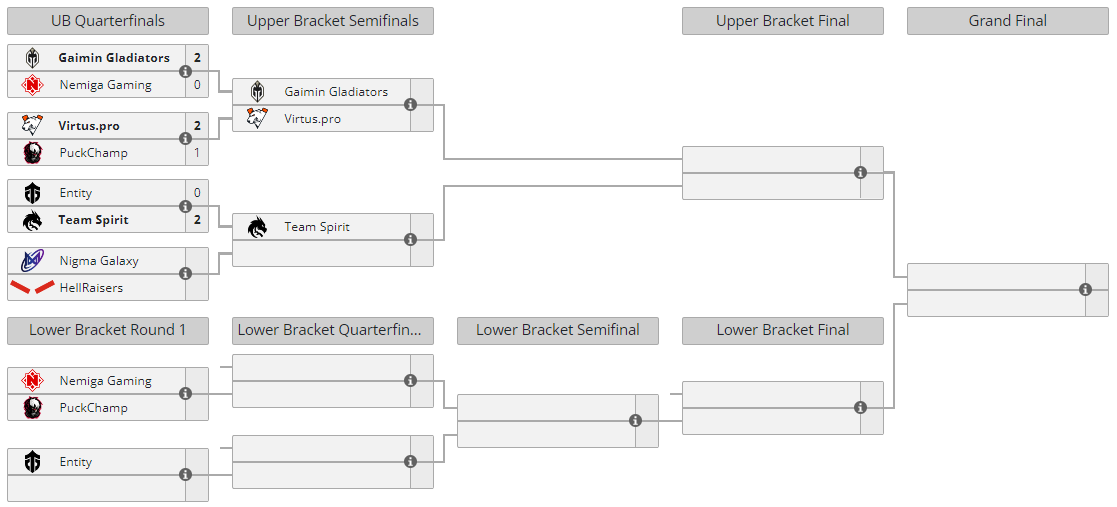Click the Gaimin Gladiators logo in quarterfinals
This screenshot has height=507, width=1117.
33,58
